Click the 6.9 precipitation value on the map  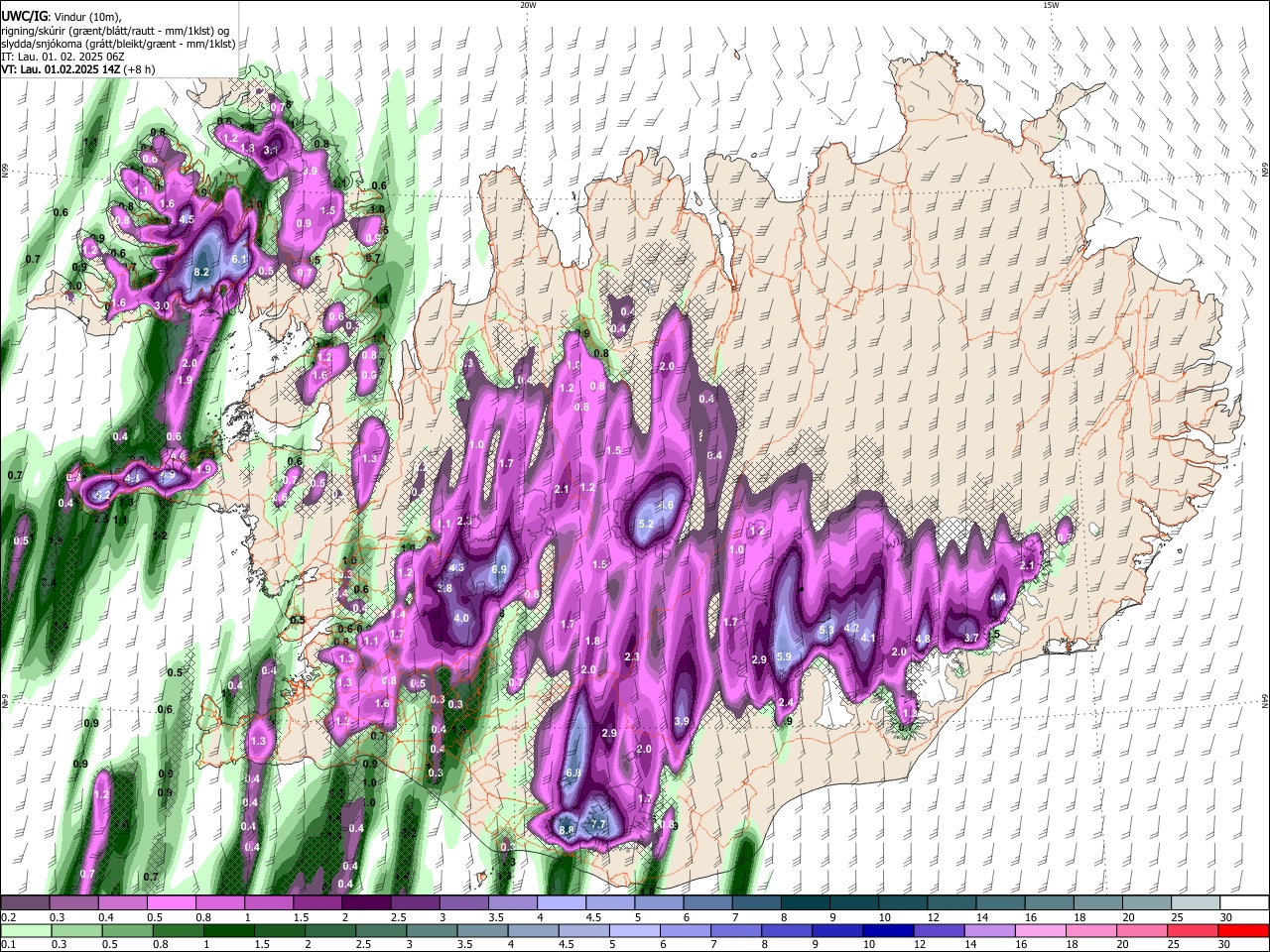coord(499,570)
